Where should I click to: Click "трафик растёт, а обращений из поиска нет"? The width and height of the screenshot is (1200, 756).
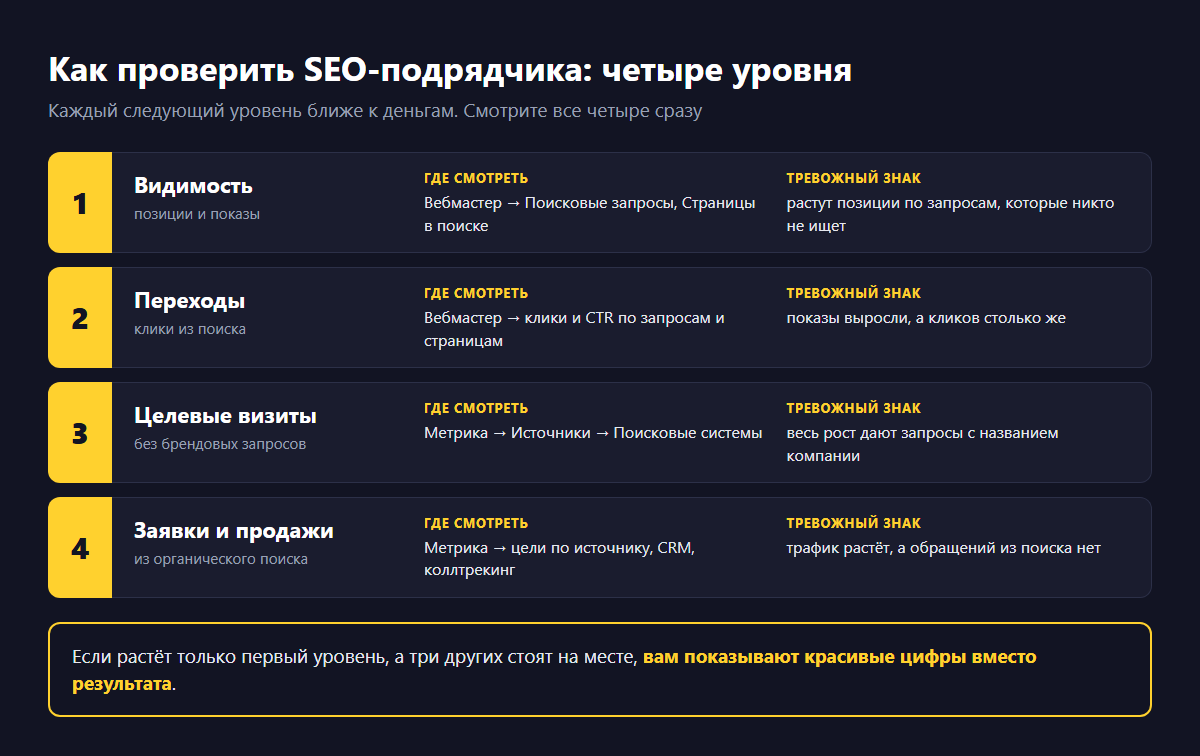tap(943, 548)
